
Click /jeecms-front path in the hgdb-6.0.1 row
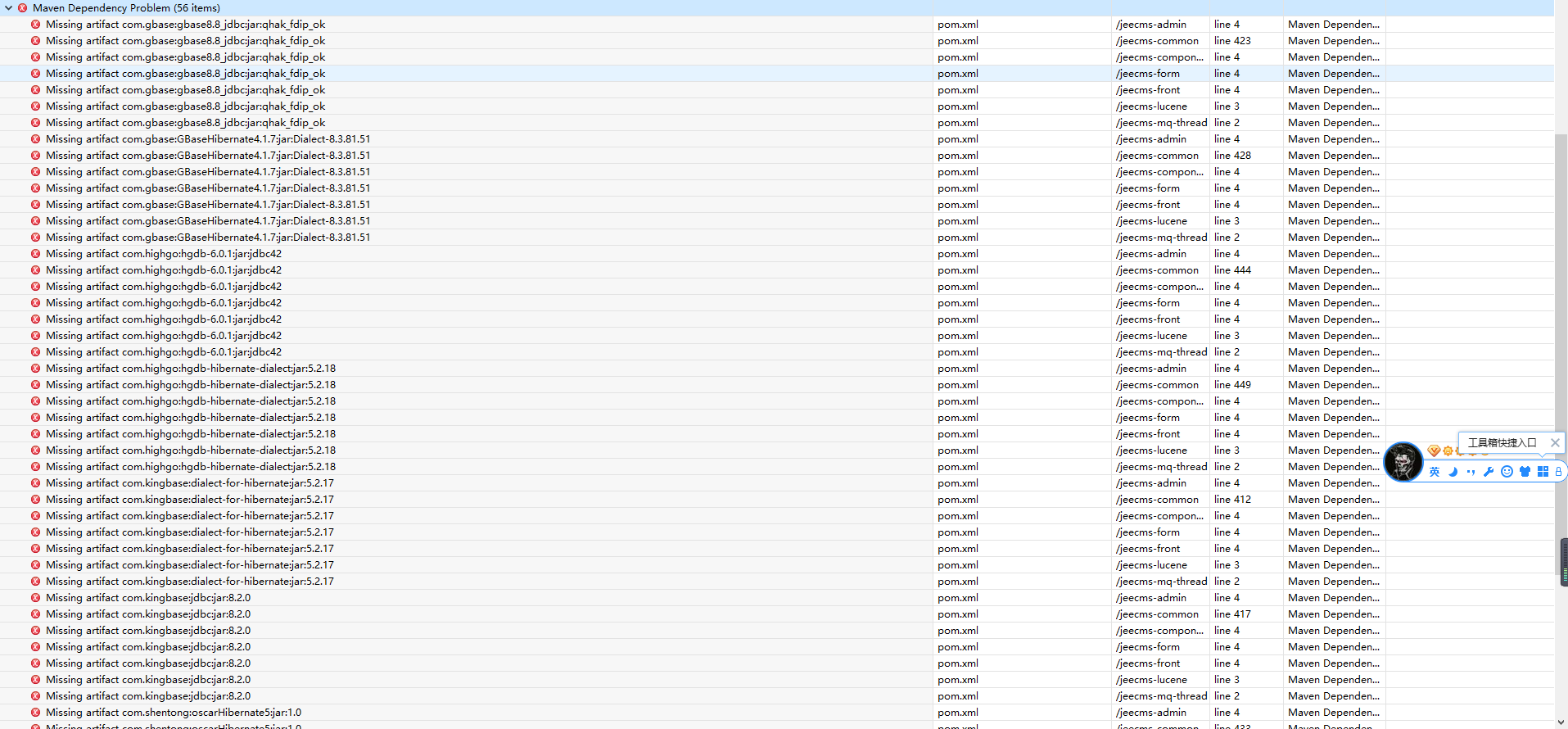(x=1148, y=319)
